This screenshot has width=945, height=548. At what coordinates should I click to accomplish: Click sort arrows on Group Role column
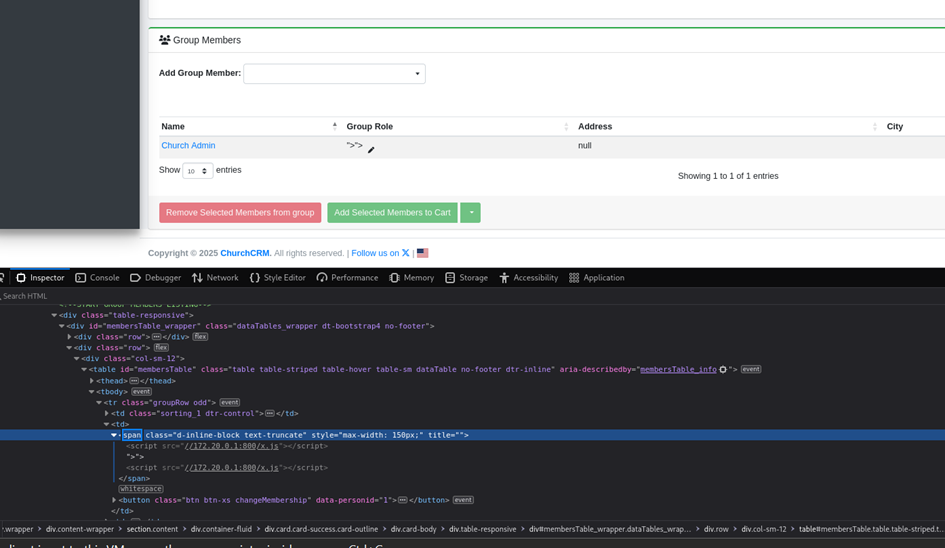[x=566, y=126]
